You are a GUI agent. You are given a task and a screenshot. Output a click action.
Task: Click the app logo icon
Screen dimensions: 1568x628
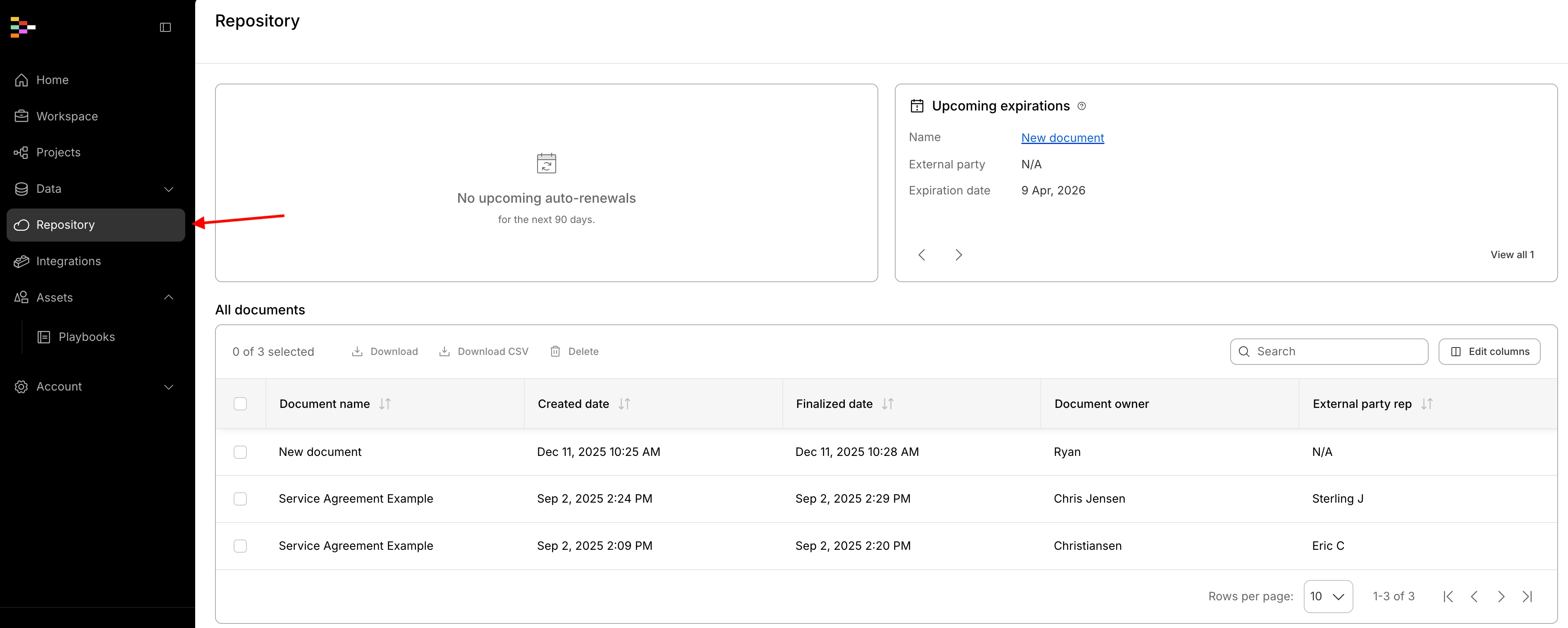click(22, 27)
